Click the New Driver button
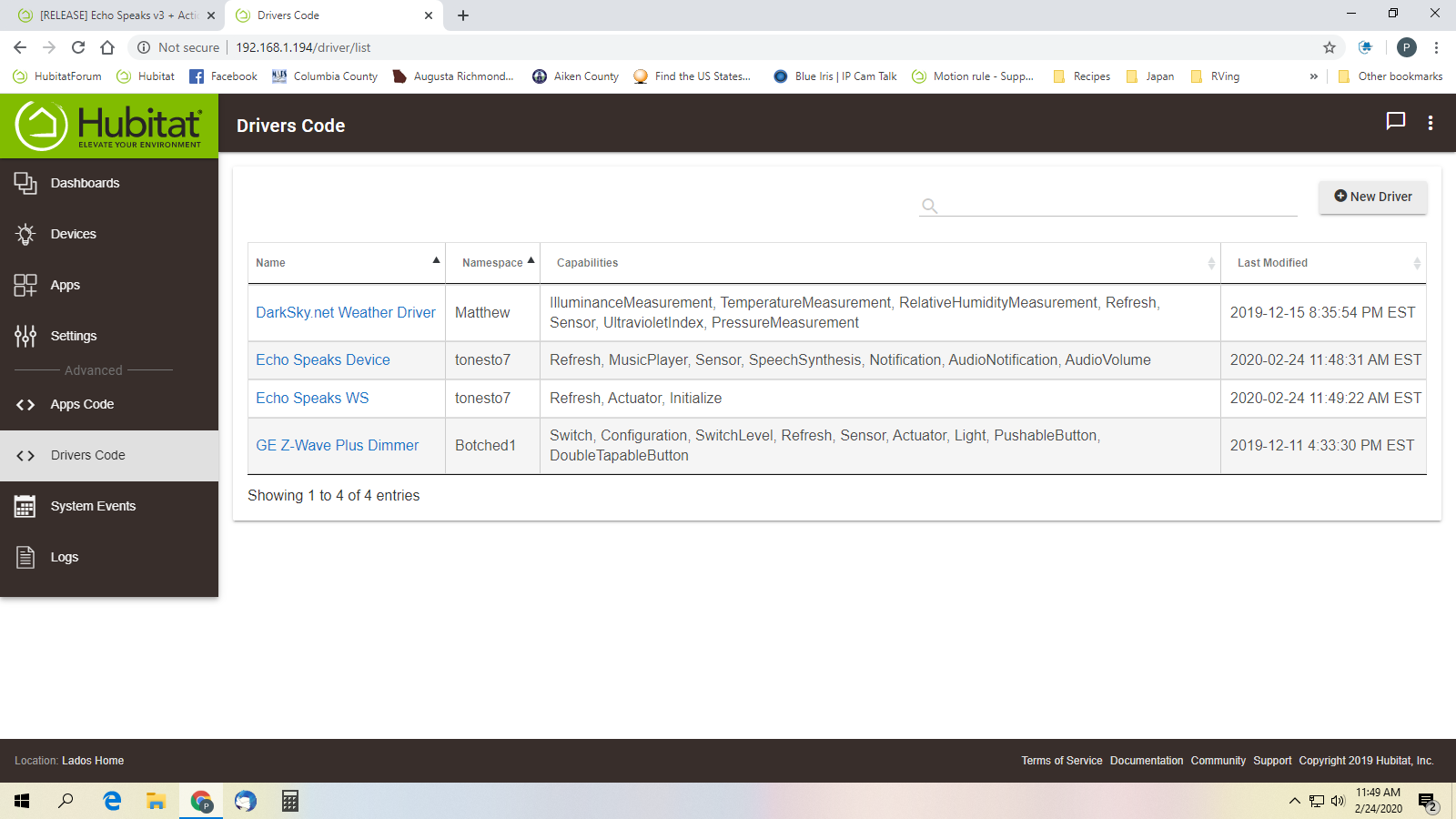Screen dimensions: 1456x819 (1372, 197)
